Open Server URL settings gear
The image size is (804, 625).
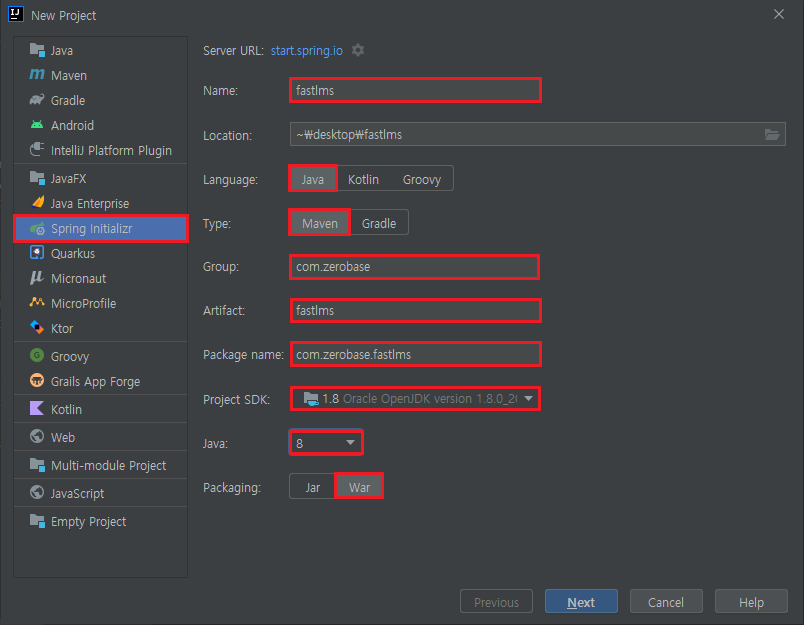coord(358,50)
